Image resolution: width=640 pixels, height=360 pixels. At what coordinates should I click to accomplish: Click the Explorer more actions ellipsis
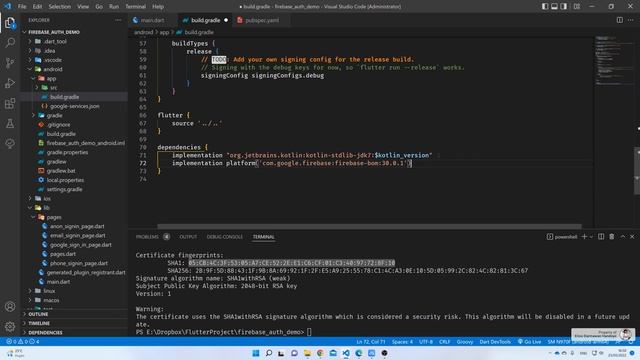pyautogui.click(x=118, y=20)
